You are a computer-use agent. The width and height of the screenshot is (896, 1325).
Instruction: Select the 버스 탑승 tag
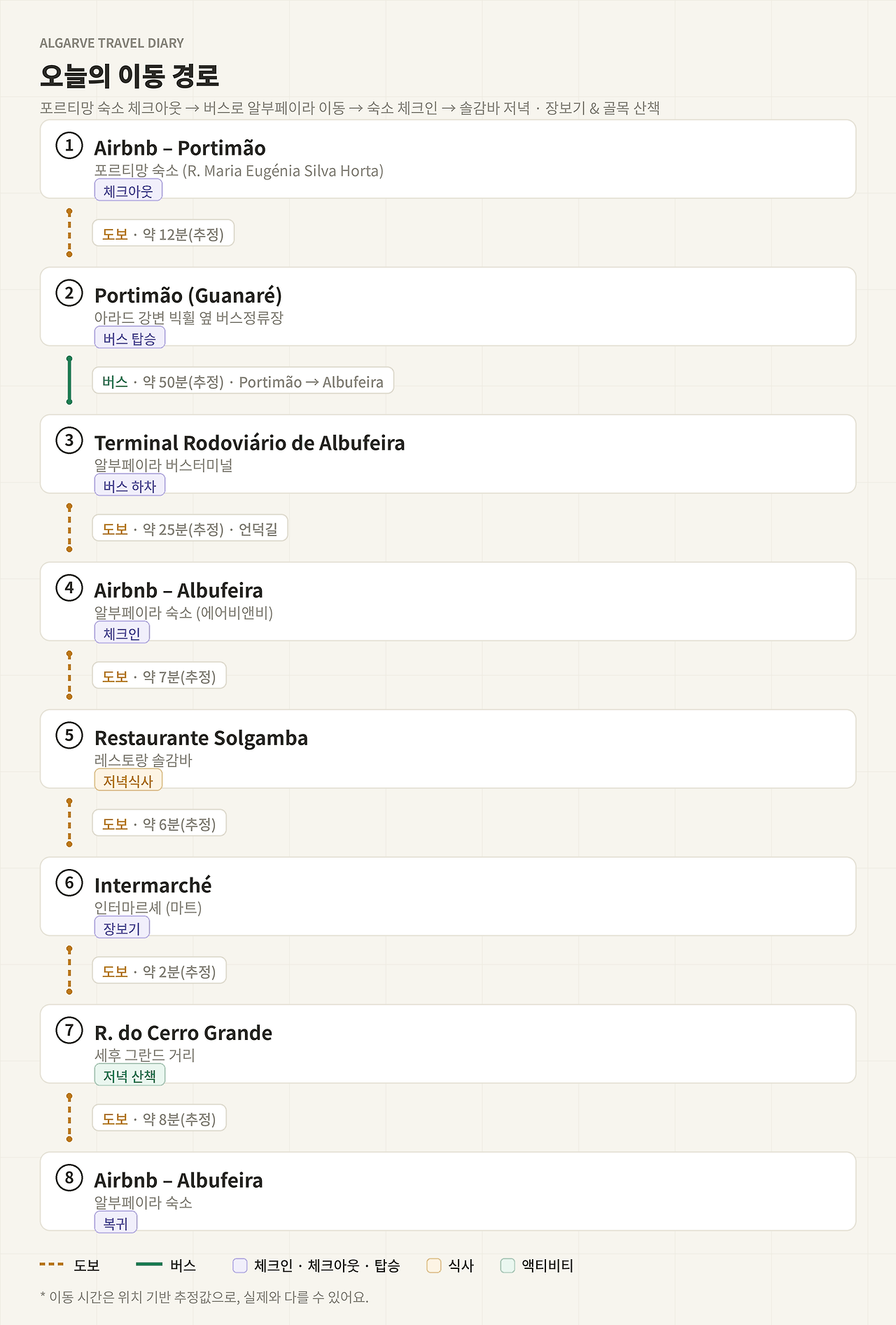coord(129,338)
